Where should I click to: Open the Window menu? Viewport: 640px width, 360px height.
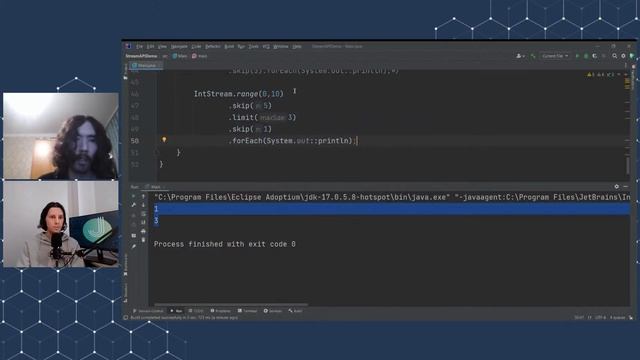(x=281, y=47)
